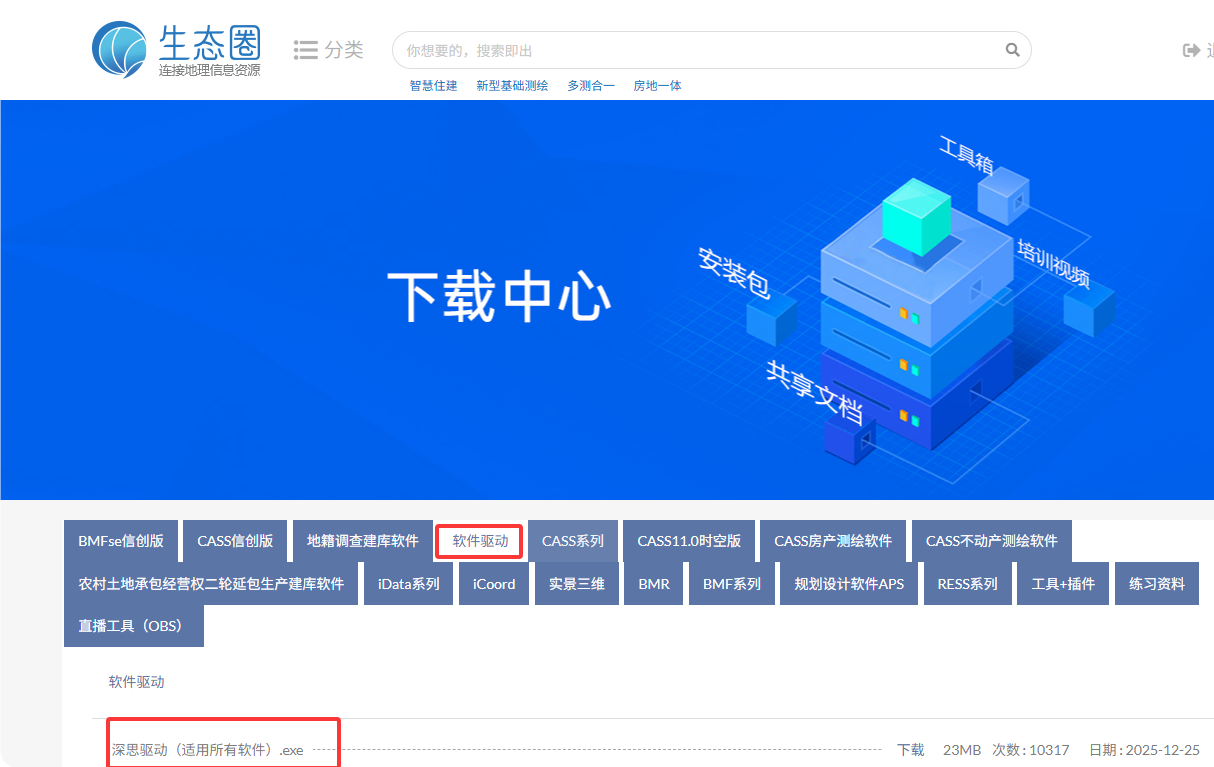The image size is (1214, 767).
Task: Select the 软件驱动 tab
Action: pyautogui.click(x=480, y=541)
